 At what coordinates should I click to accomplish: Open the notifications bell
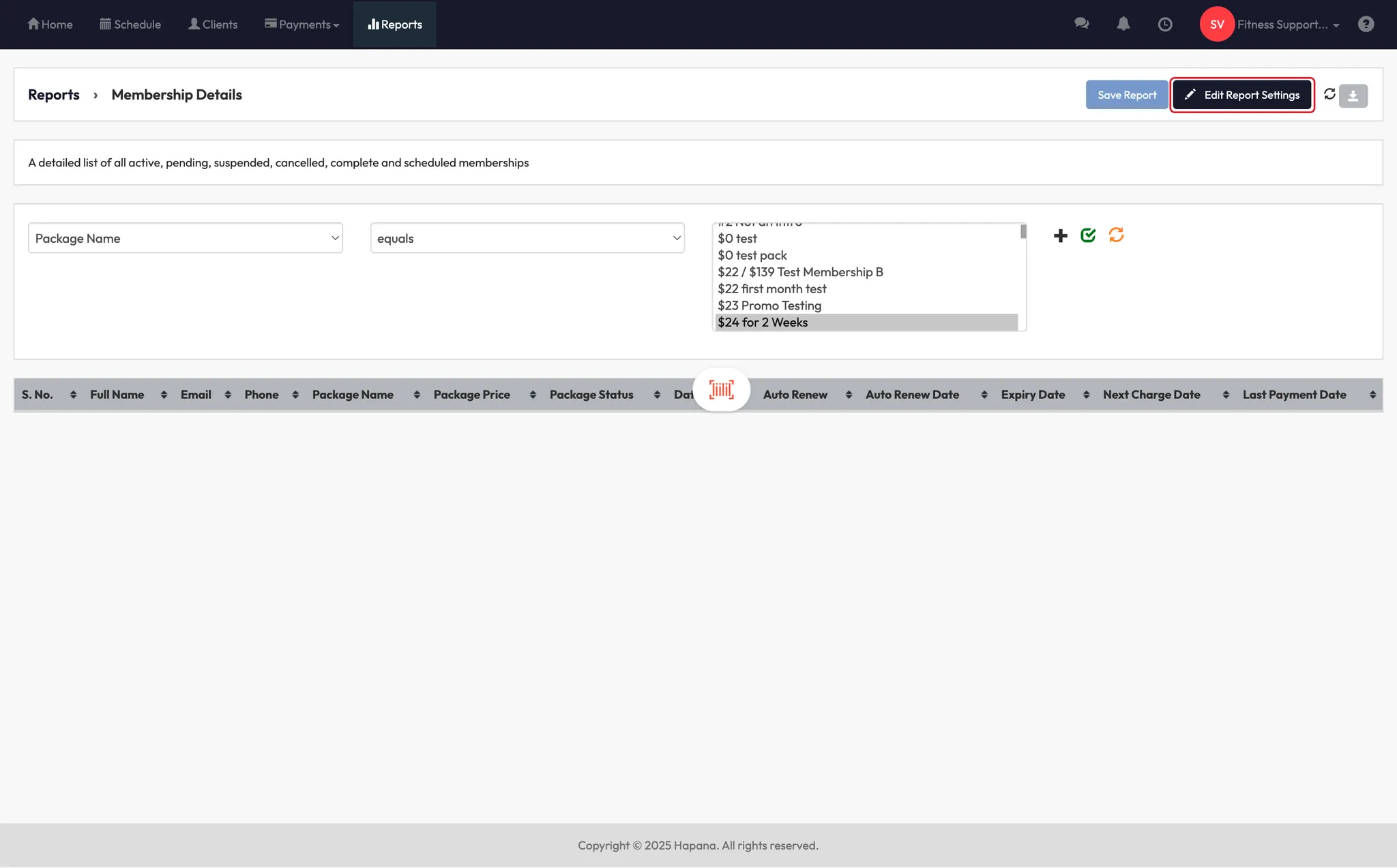[x=1123, y=25]
